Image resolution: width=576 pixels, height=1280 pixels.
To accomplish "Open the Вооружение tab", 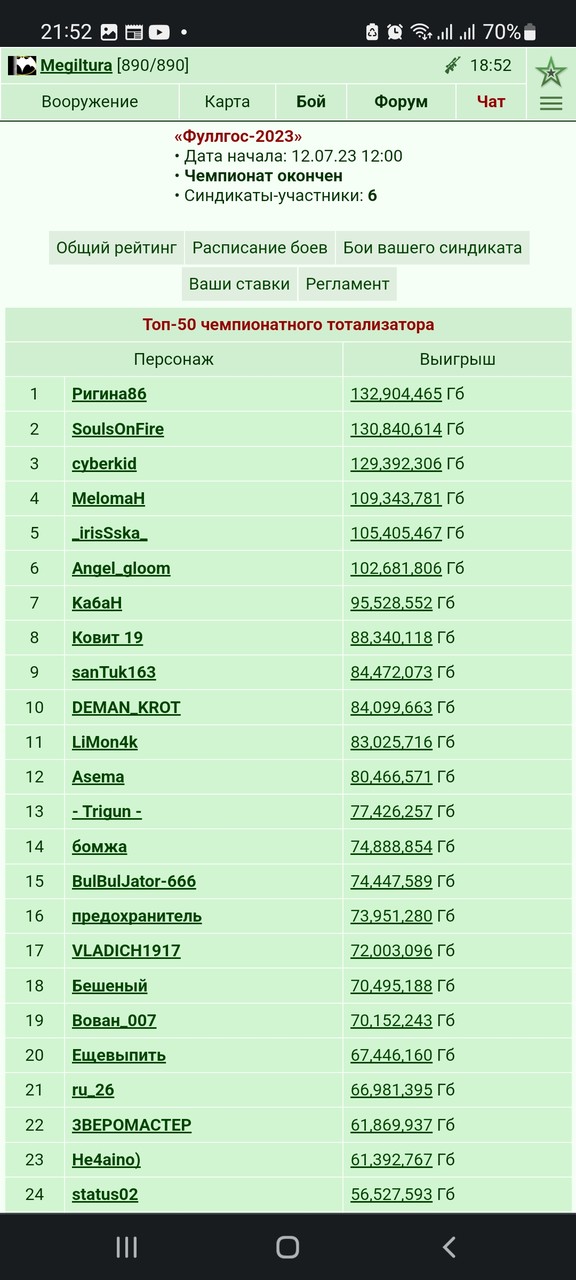I will tap(90, 102).
